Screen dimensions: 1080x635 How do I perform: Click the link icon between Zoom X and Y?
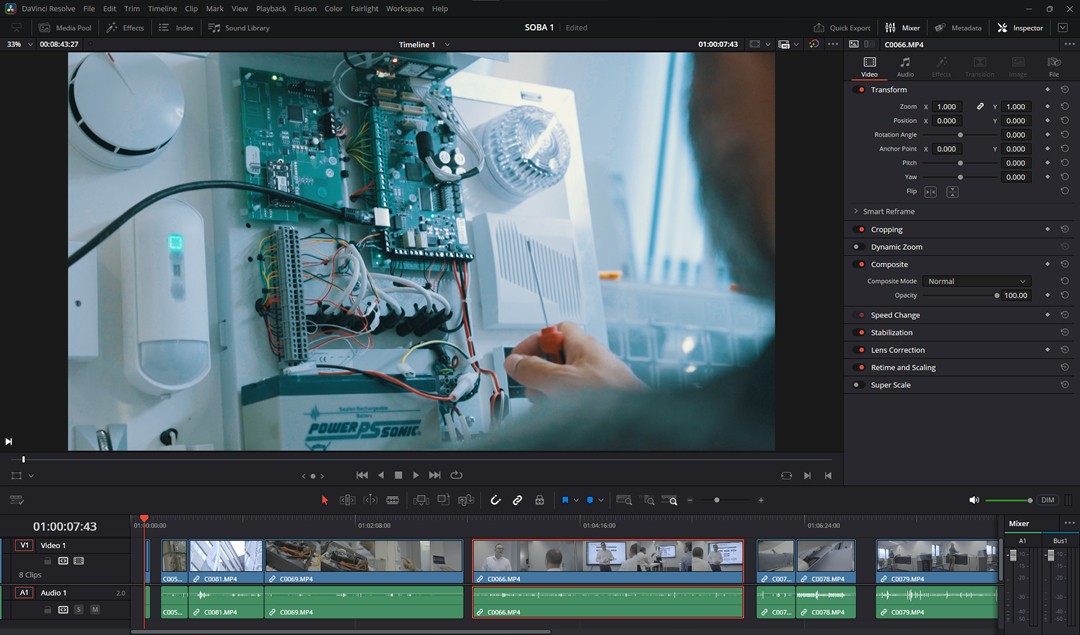[980, 106]
